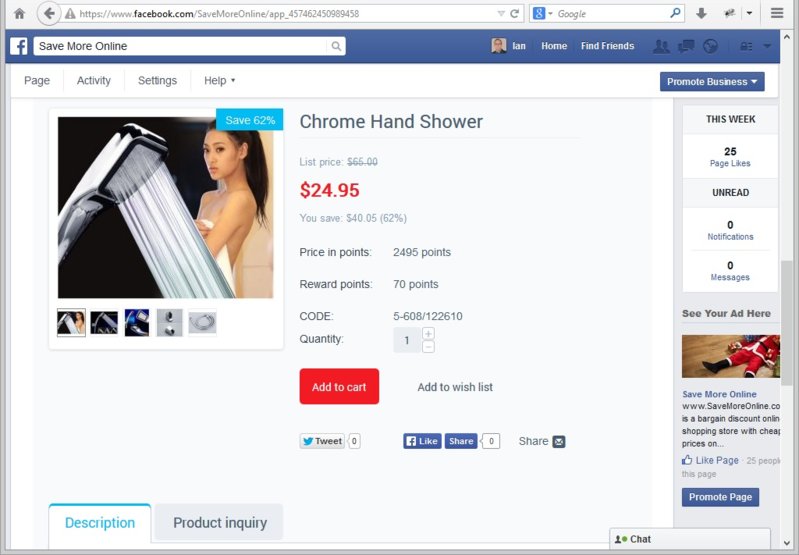The width and height of the screenshot is (799, 555).
Task: Open the Activity page tab
Action: coord(94,81)
